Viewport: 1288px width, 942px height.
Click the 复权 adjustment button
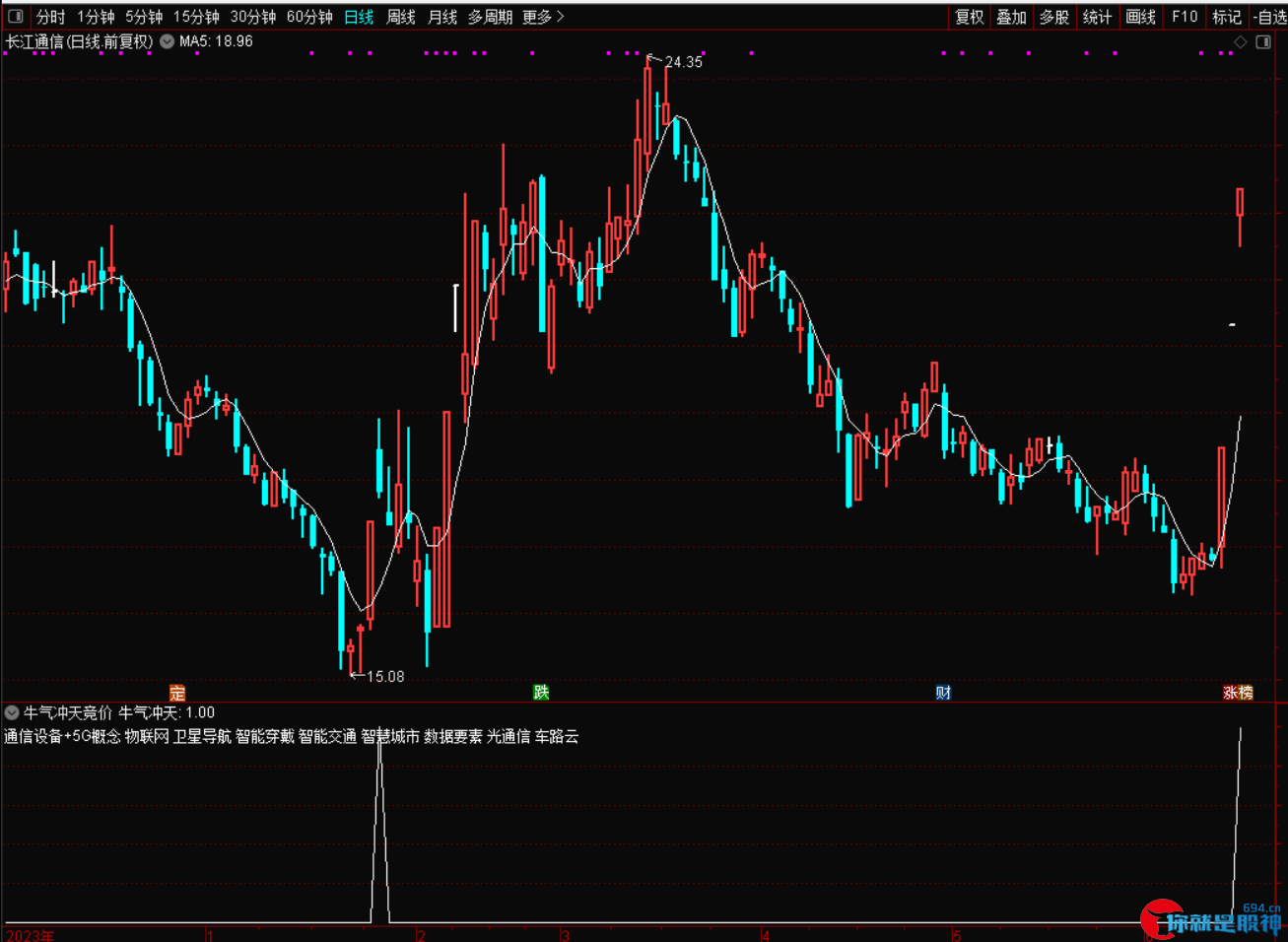coord(970,17)
